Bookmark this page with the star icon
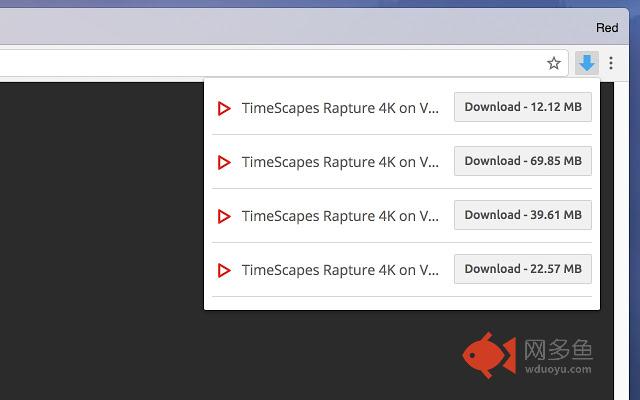The width and height of the screenshot is (640, 400). click(554, 63)
